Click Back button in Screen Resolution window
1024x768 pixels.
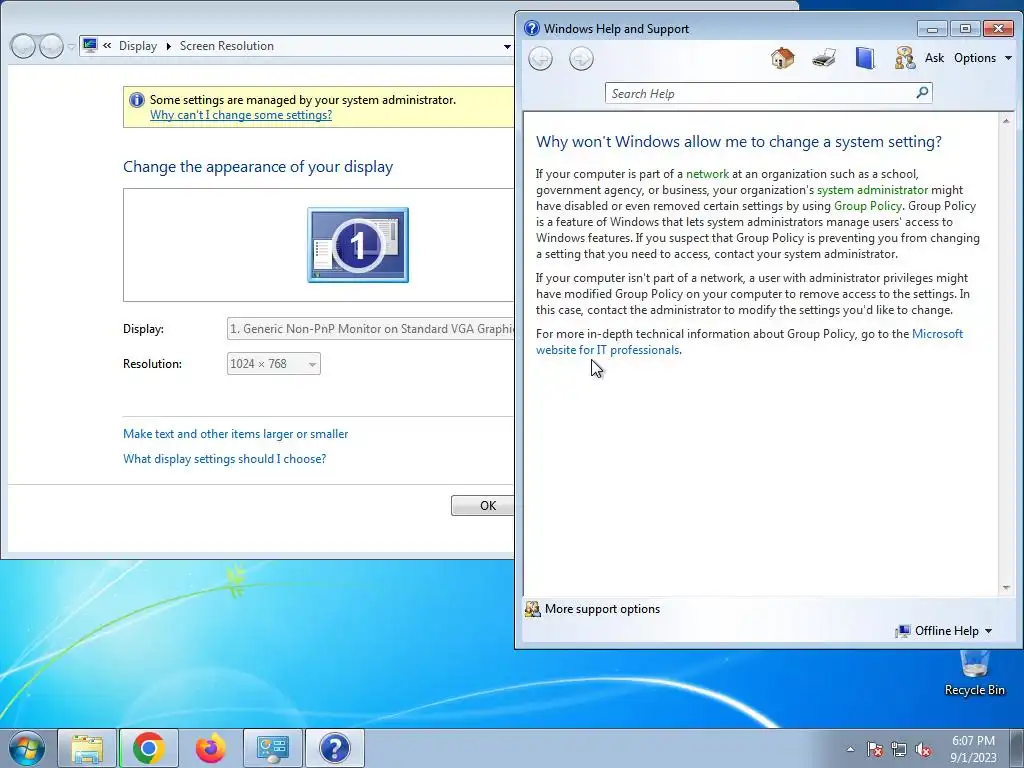point(23,46)
